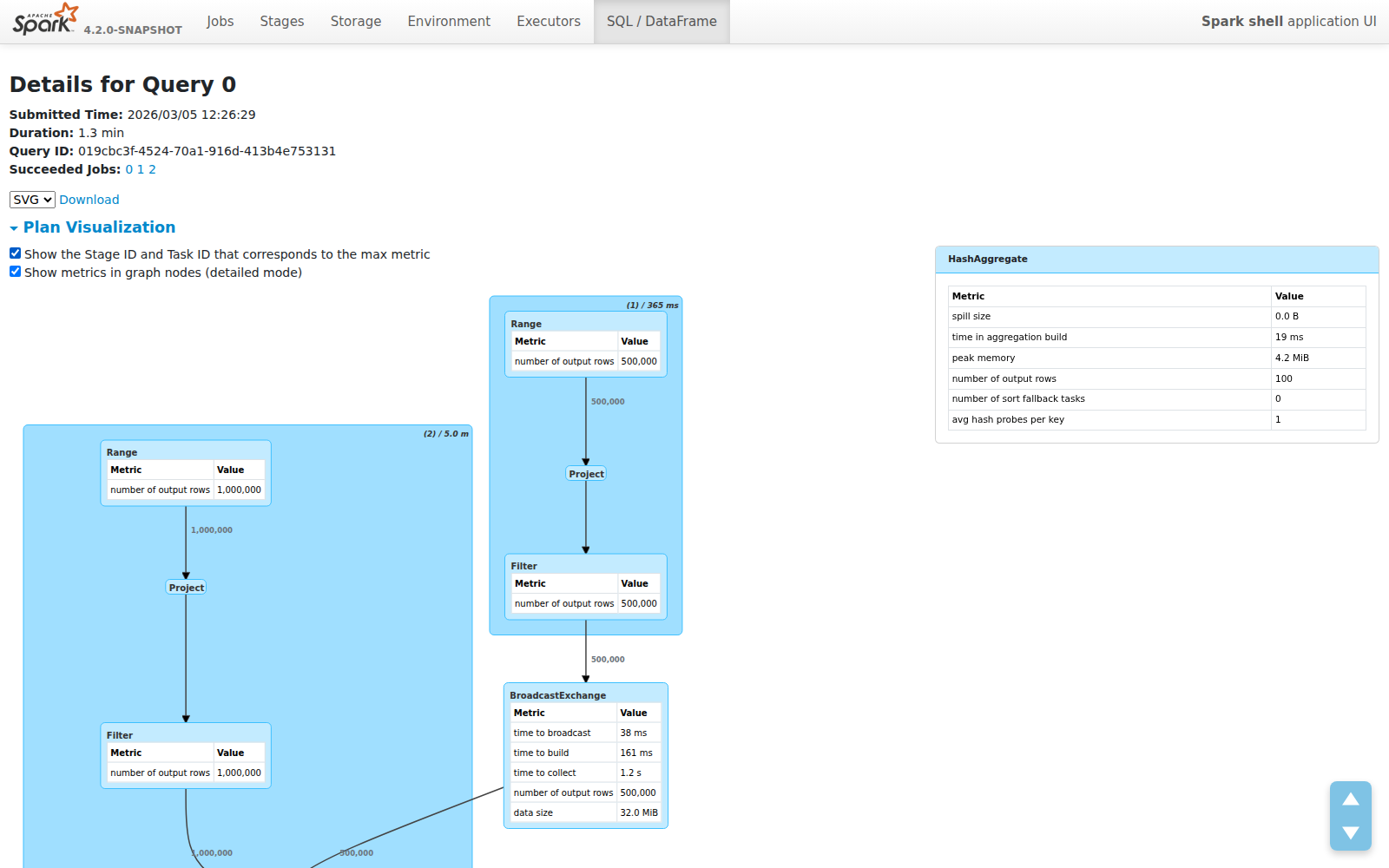Click the "time to collect" metric row
This screenshot has width=1389, height=868.
pos(585,773)
